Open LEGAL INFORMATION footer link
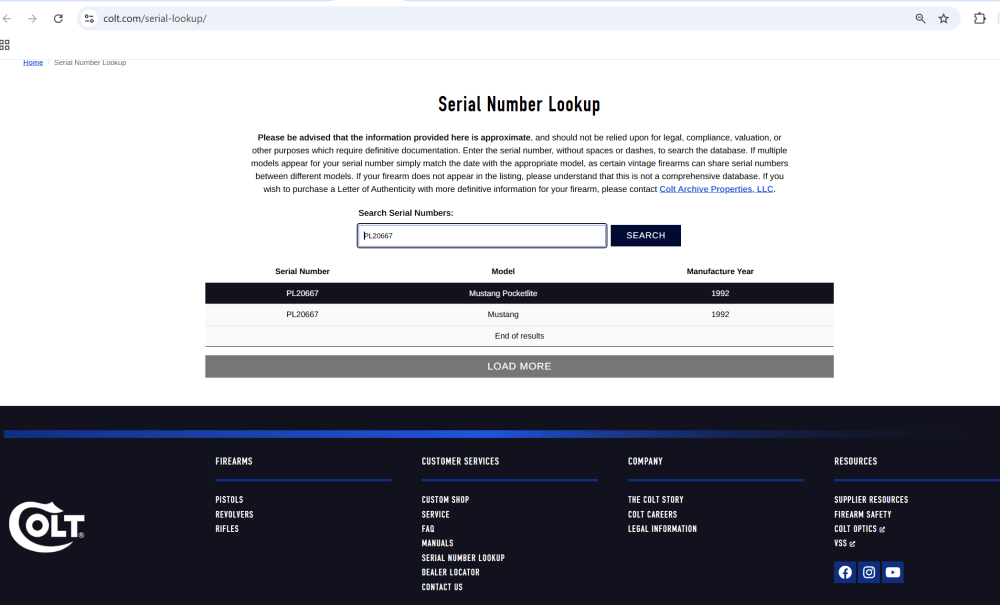1000x605 pixels. point(662,528)
